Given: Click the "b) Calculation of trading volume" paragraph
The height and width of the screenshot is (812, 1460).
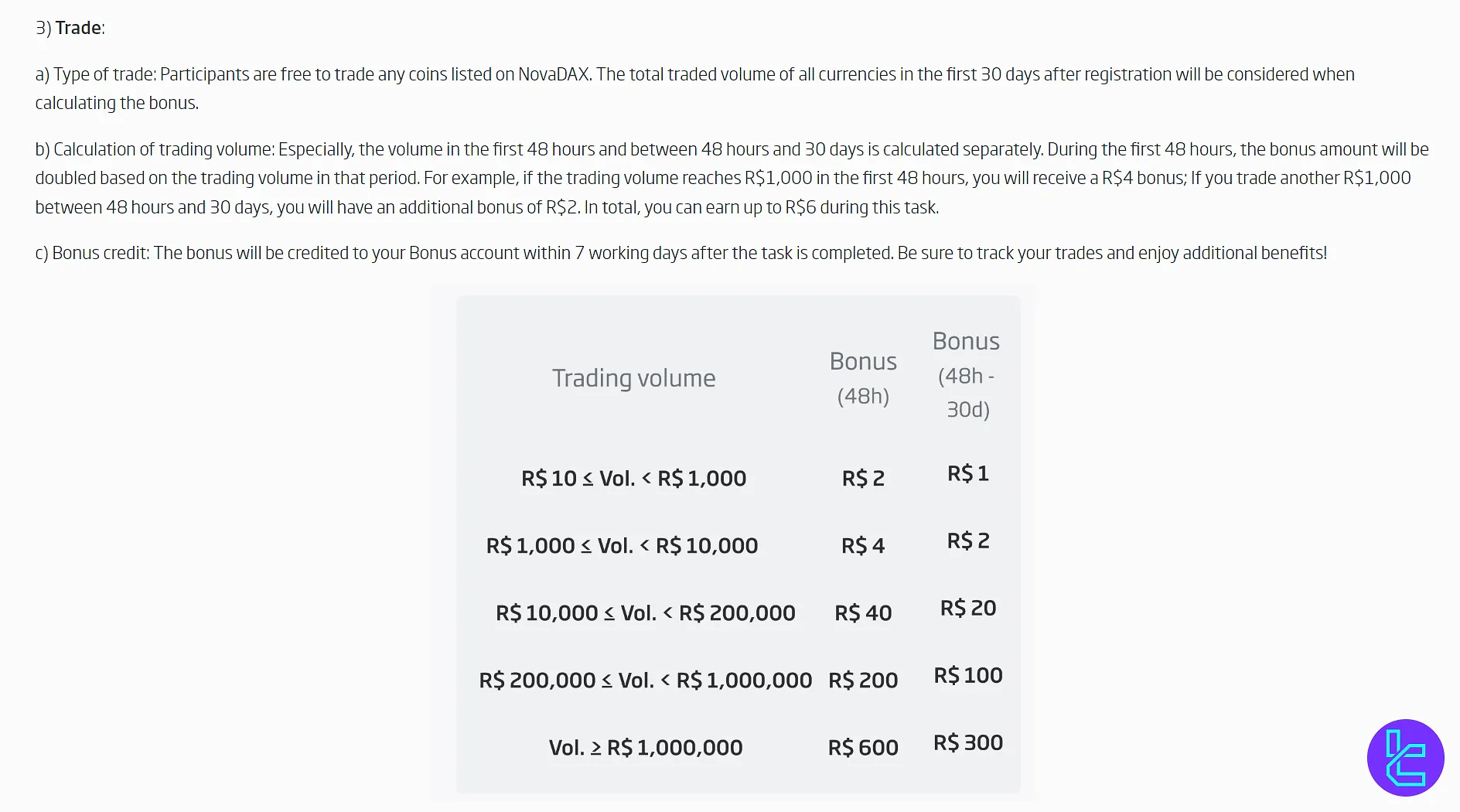Looking at the screenshot, I should pyautogui.click(x=732, y=178).
